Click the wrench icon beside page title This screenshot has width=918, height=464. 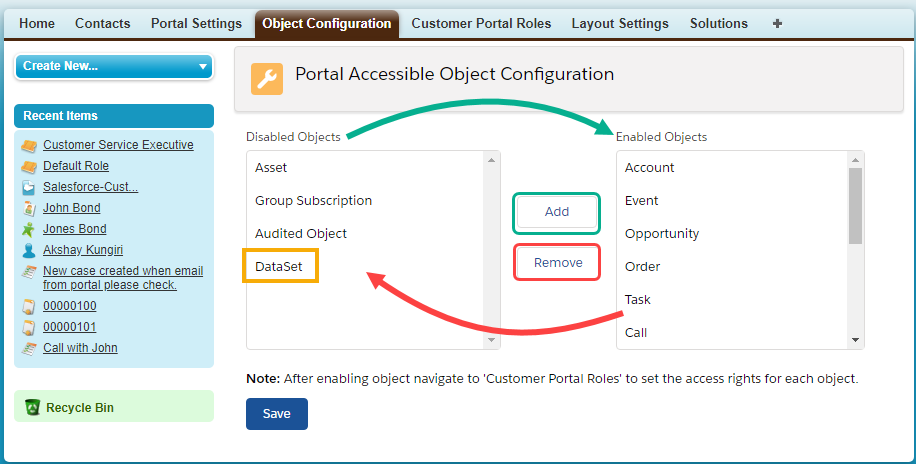[266, 78]
